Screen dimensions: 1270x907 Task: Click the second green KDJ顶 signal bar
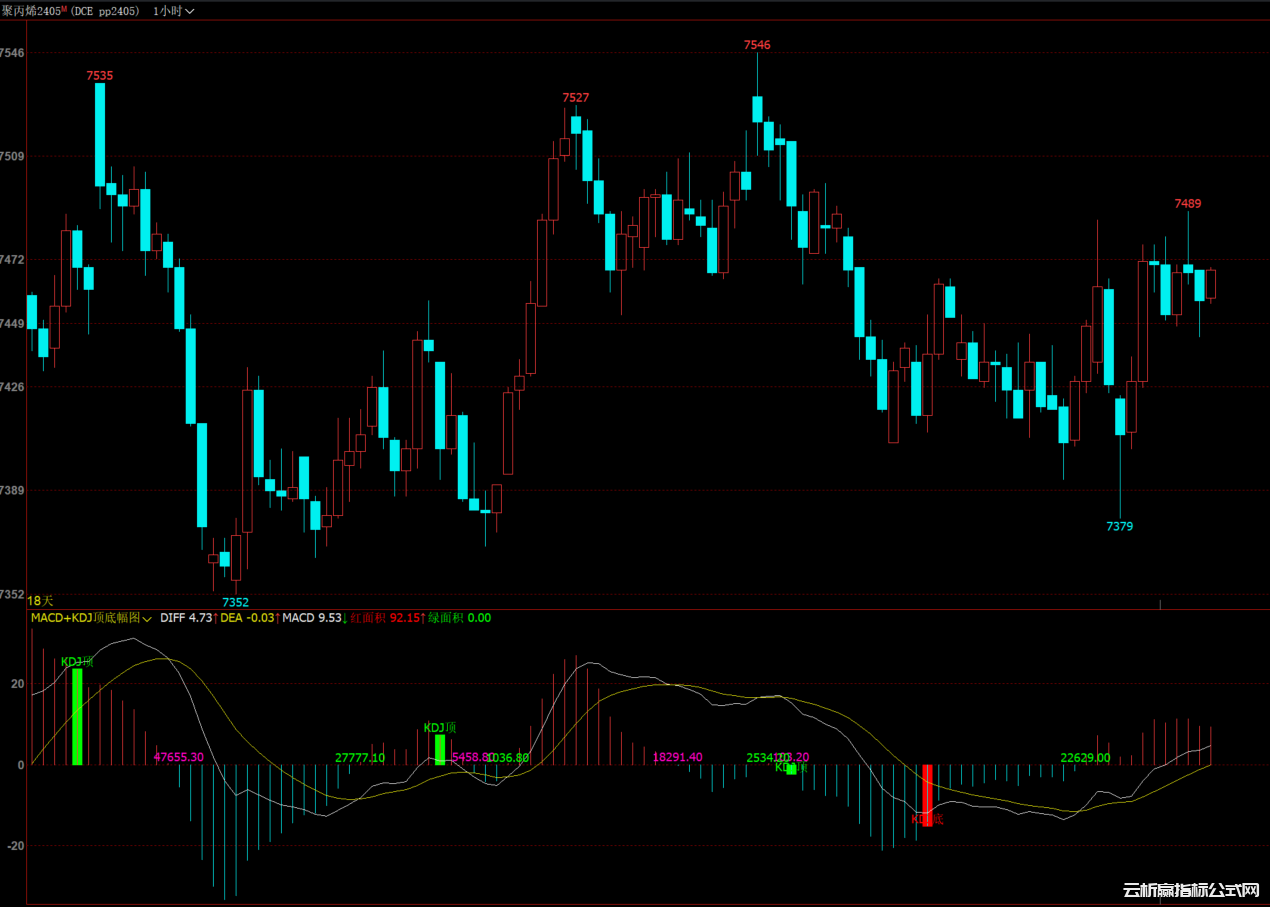(x=440, y=749)
